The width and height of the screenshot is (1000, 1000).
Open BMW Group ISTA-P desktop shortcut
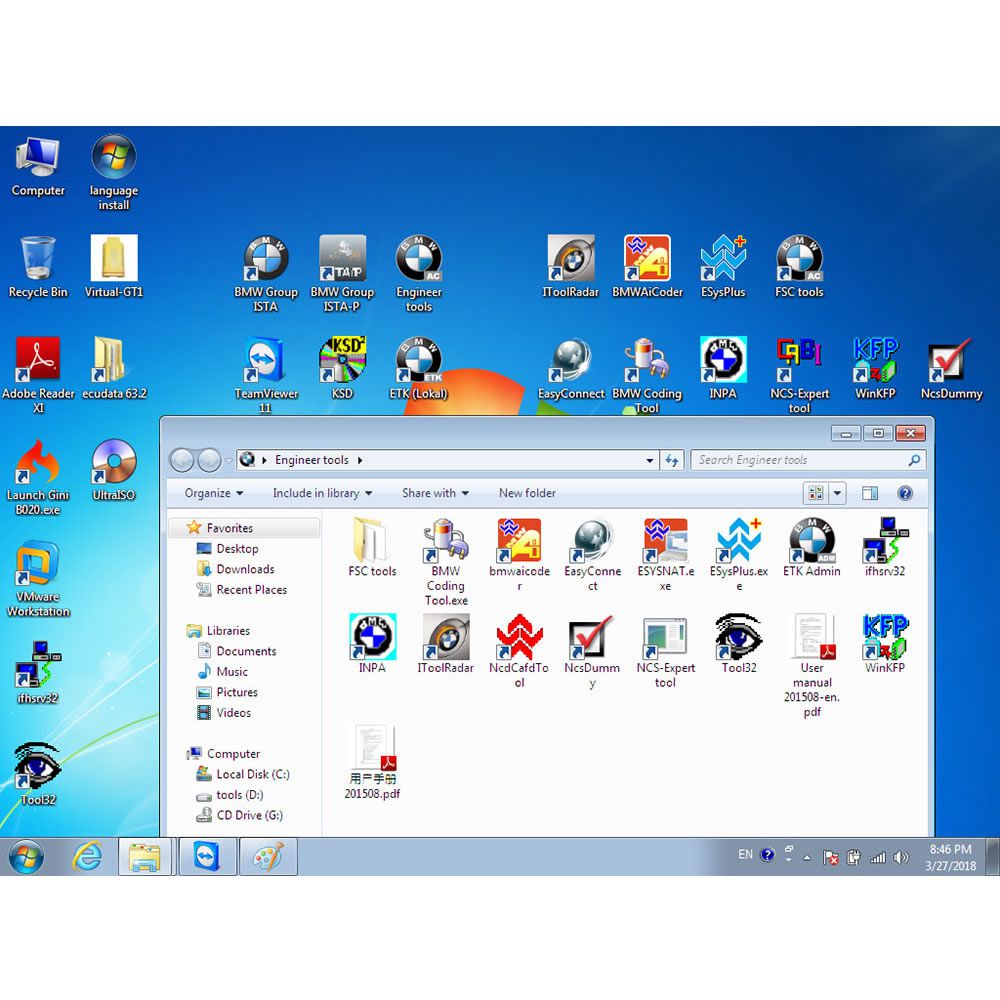point(342,274)
